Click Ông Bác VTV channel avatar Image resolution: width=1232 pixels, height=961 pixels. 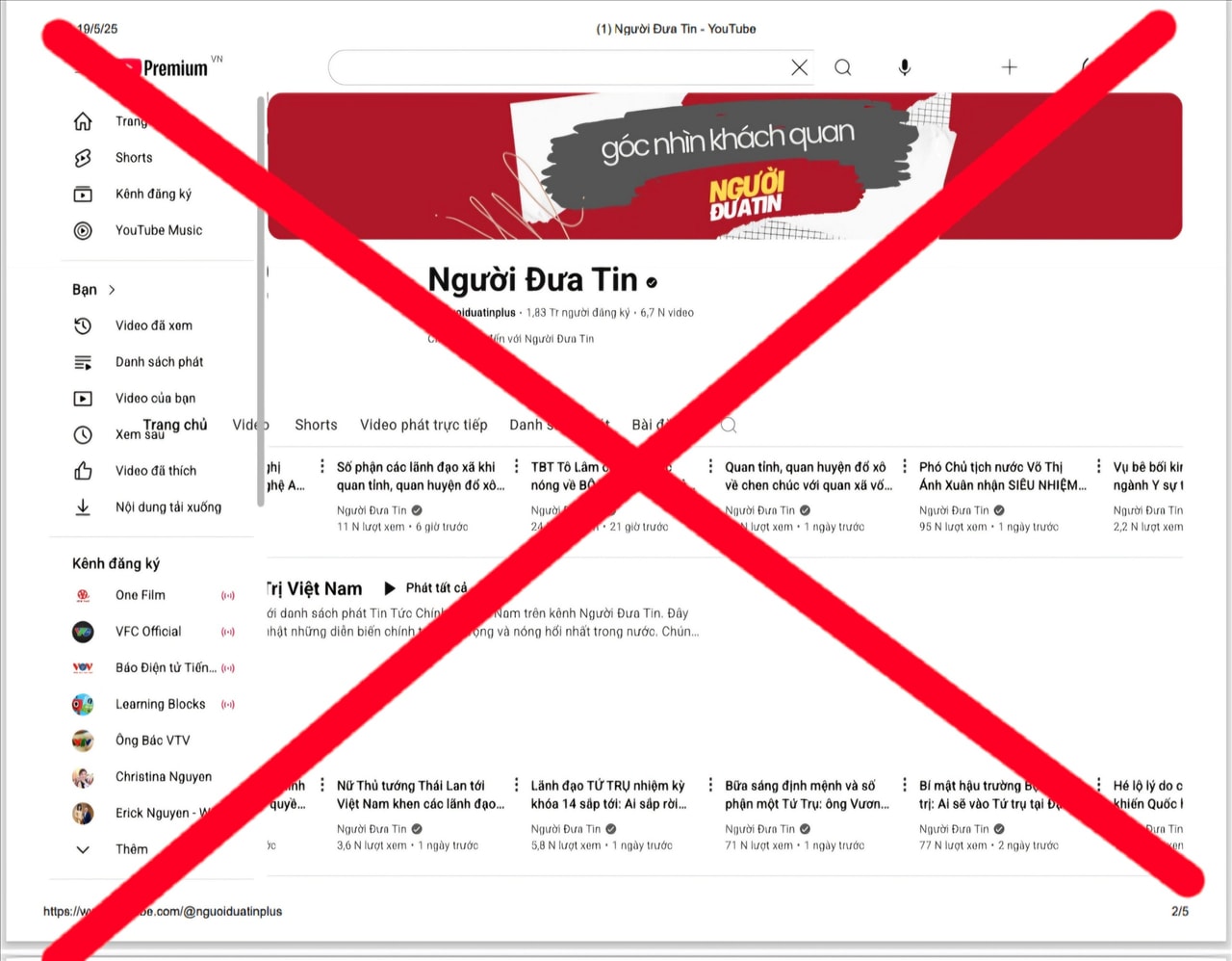point(83,740)
